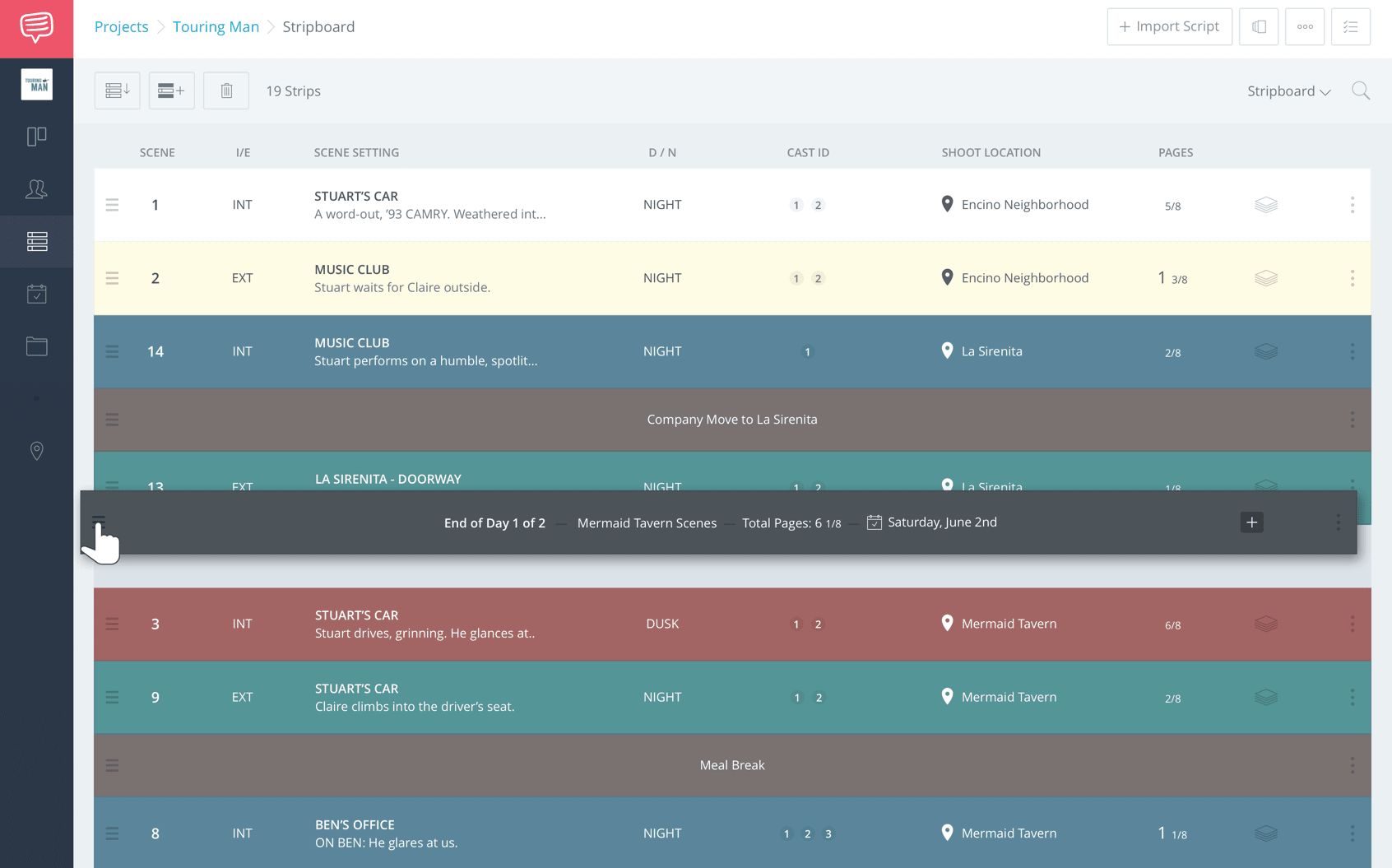The width and height of the screenshot is (1392, 868).
Task: Navigate to Projects via the breadcrumb
Action: [x=121, y=26]
